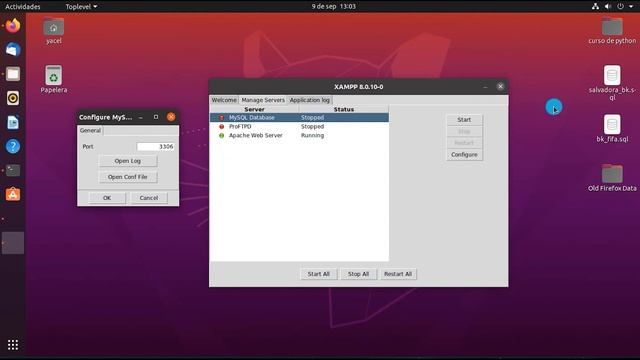Click the Configure button in XAMPP

pyautogui.click(x=464, y=155)
